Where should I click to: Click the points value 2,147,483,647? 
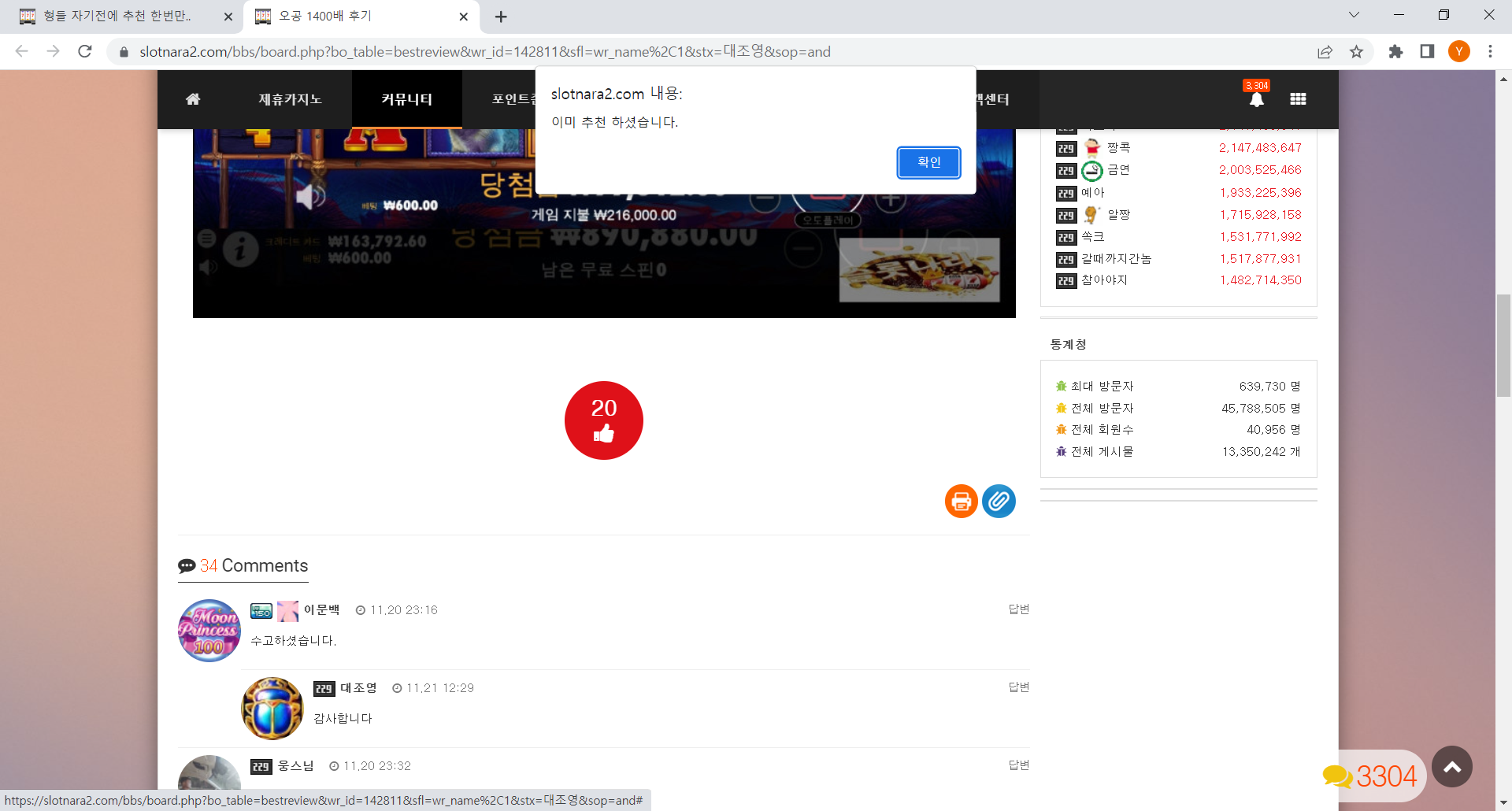(x=1260, y=147)
